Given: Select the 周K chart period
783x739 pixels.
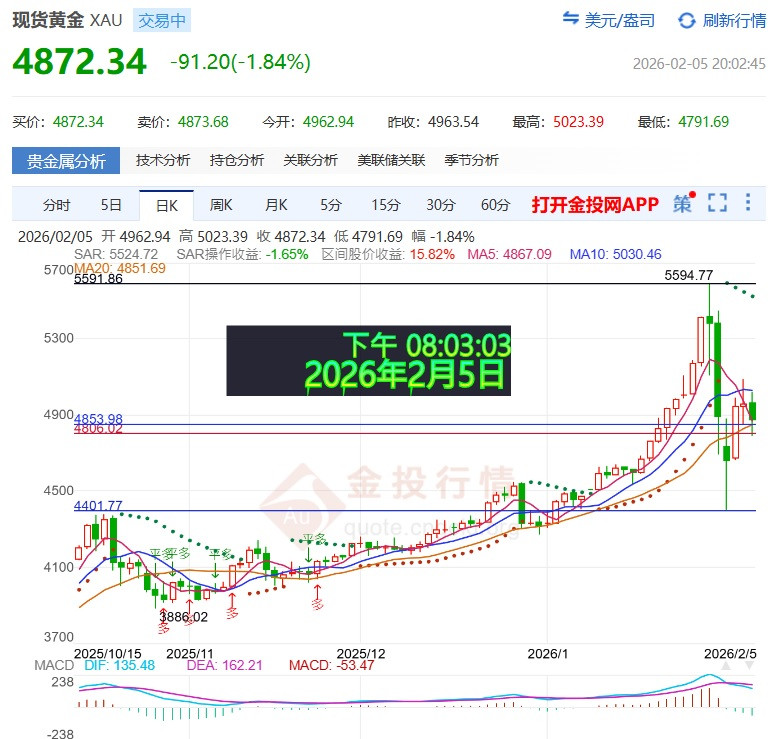Looking at the screenshot, I should [x=221, y=205].
